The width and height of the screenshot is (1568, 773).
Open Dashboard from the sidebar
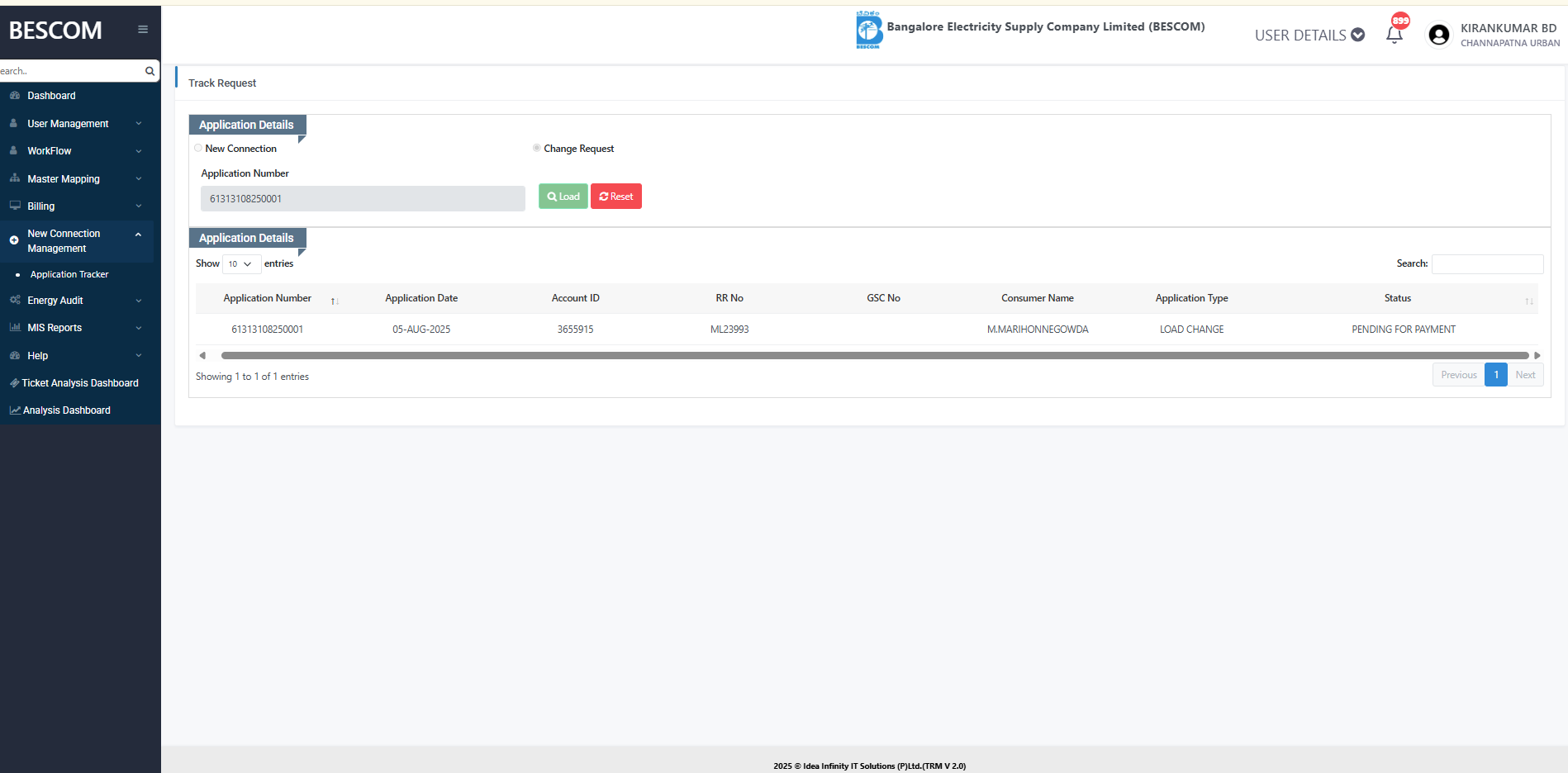pyautogui.click(x=51, y=96)
